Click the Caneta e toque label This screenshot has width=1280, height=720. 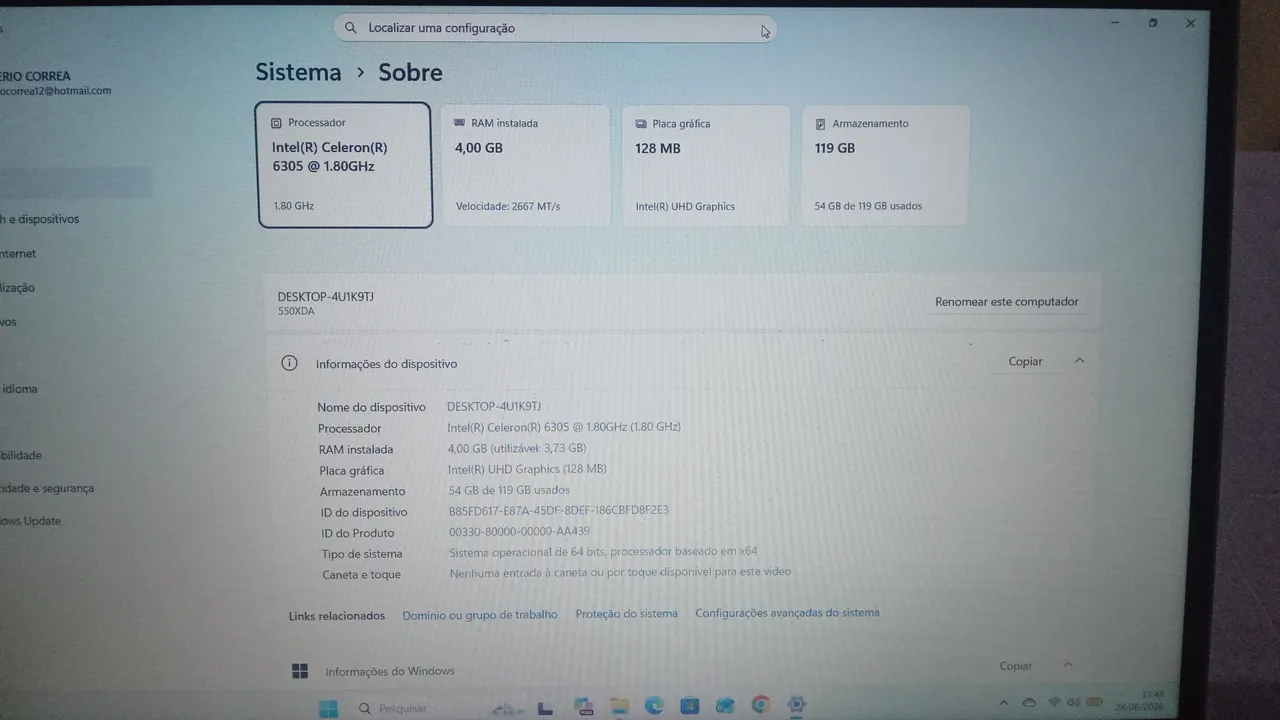point(361,575)
